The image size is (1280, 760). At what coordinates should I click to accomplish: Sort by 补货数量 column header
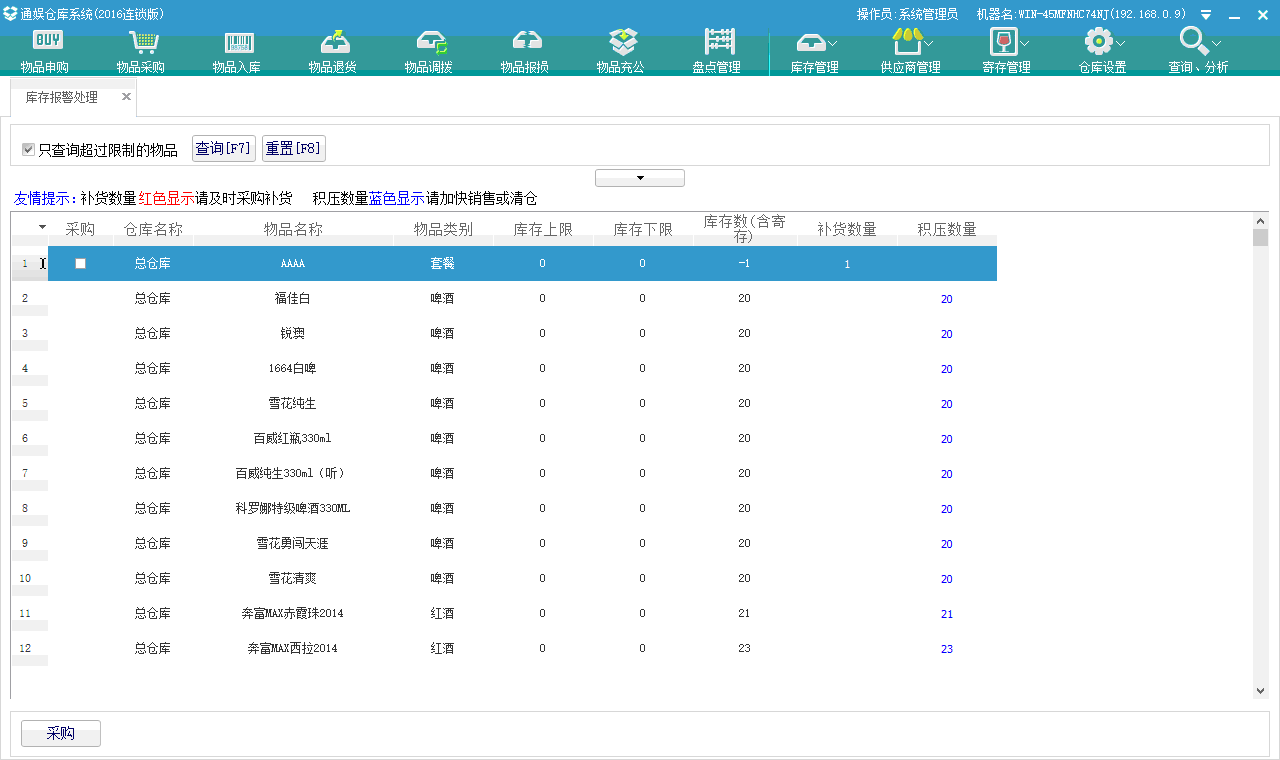(847, 229)
